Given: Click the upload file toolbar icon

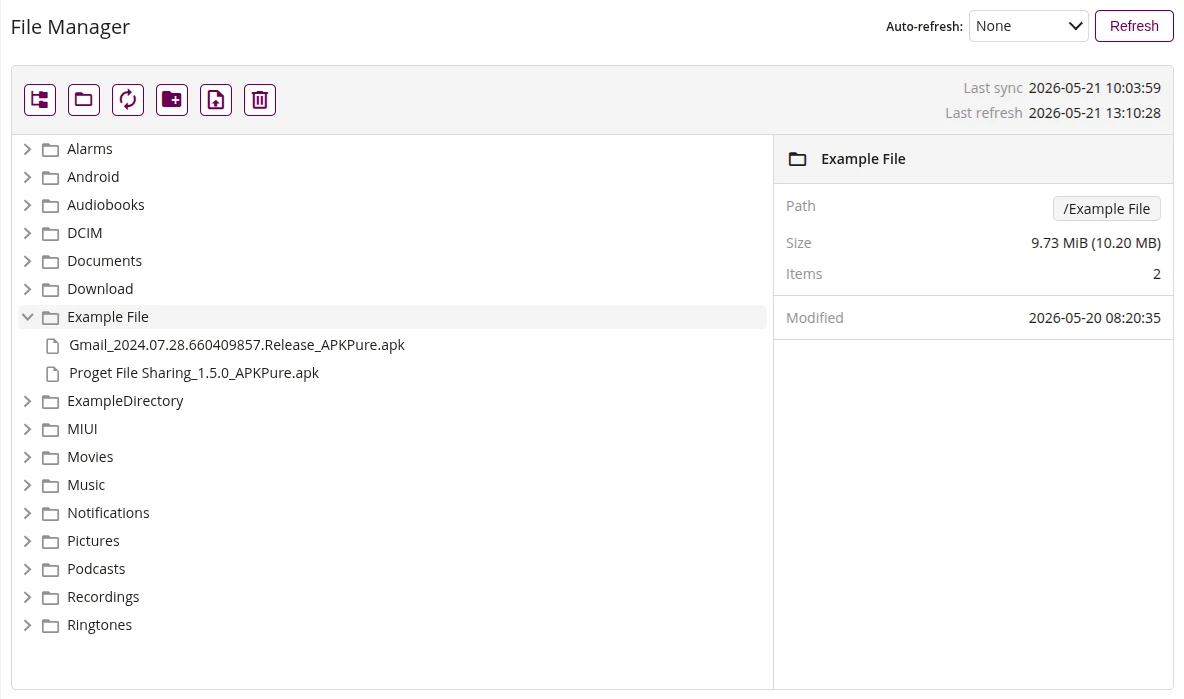Looking at the screenshot, I should point(216,100).
